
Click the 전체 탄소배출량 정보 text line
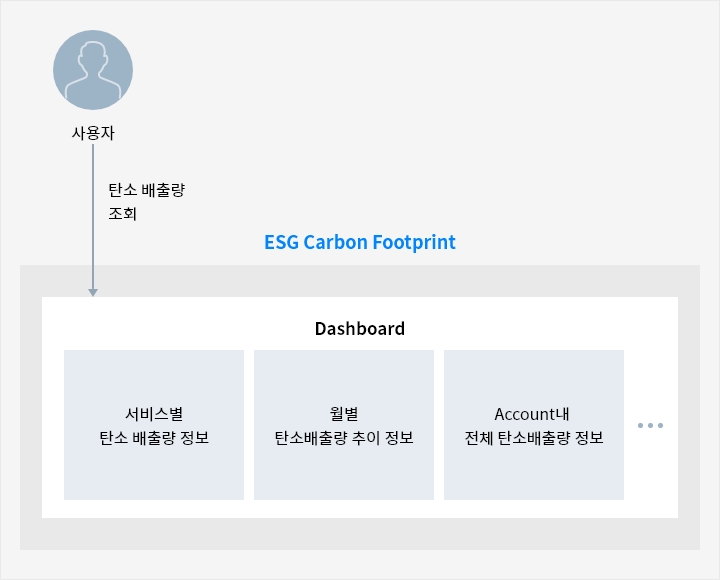point(534,437)
